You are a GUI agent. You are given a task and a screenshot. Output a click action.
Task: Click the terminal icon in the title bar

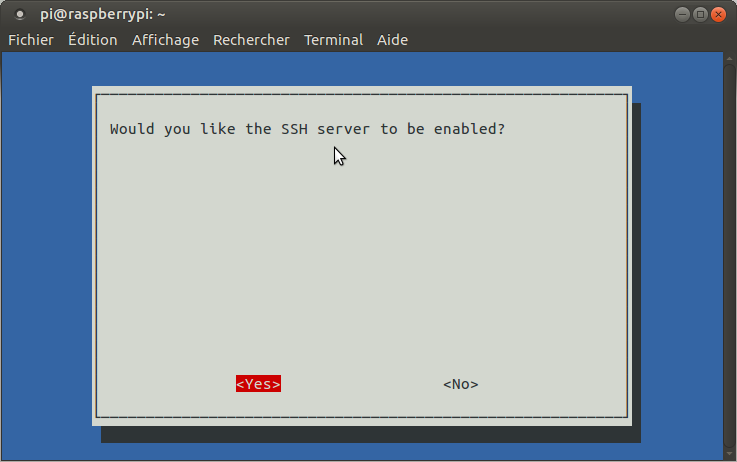pyautogui.click(x=20, y=15)
